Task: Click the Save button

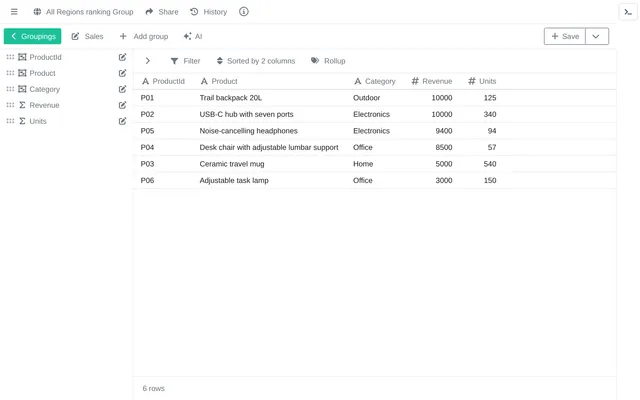Action: [565, 36]
